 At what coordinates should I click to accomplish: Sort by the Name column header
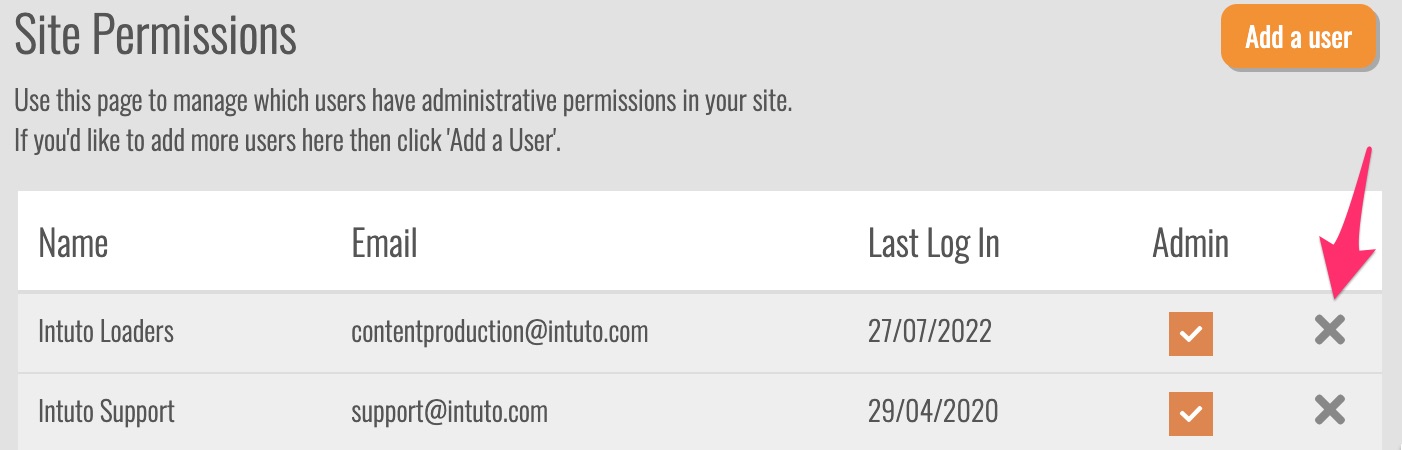click(73, 243)
